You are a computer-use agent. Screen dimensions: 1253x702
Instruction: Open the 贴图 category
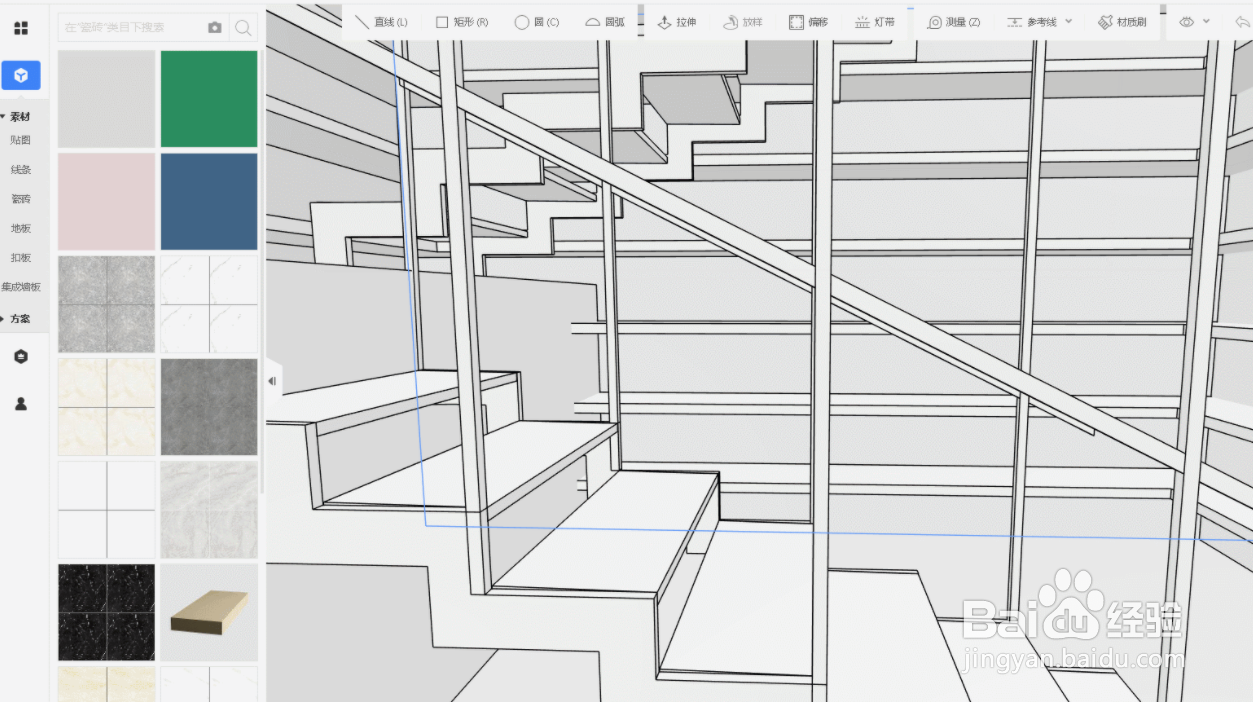21,140
